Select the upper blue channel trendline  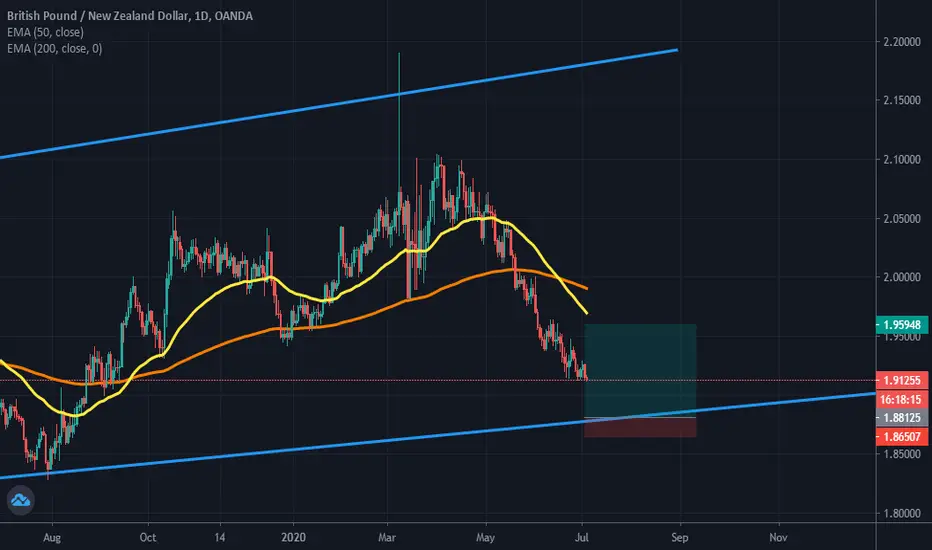coord(339,103)
